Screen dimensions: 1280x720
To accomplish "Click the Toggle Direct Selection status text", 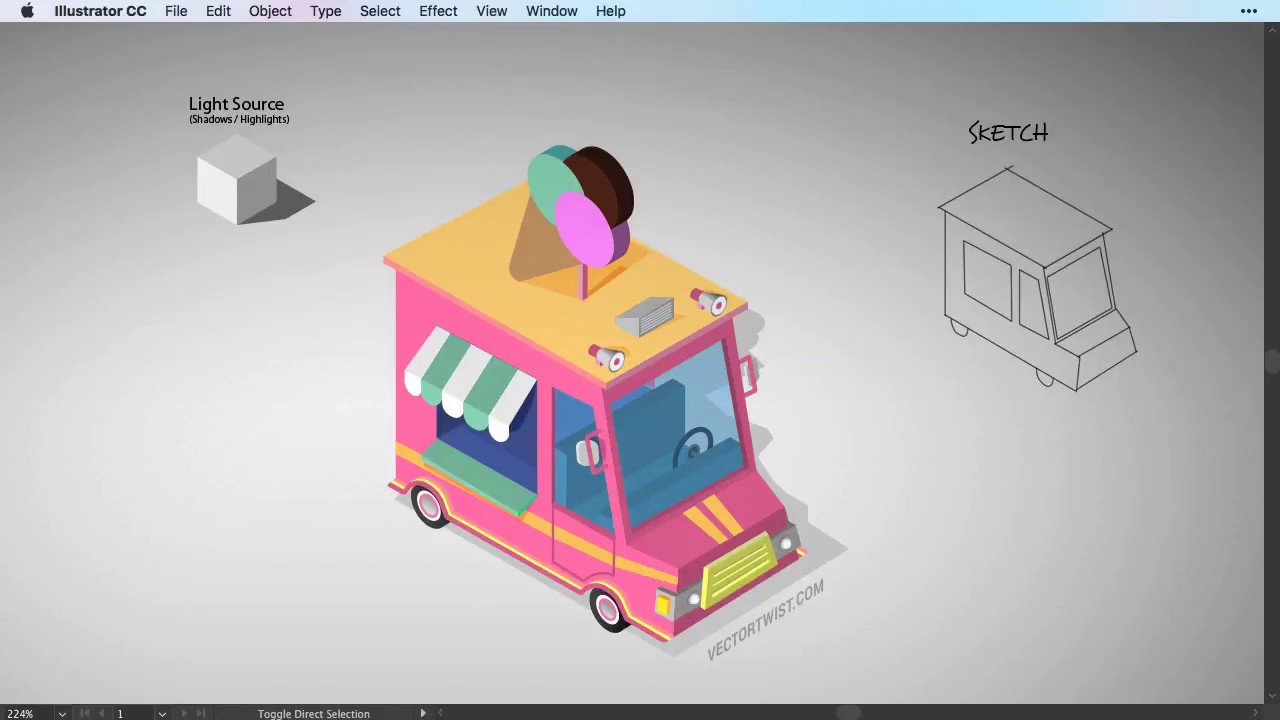I will click(314, 714).
